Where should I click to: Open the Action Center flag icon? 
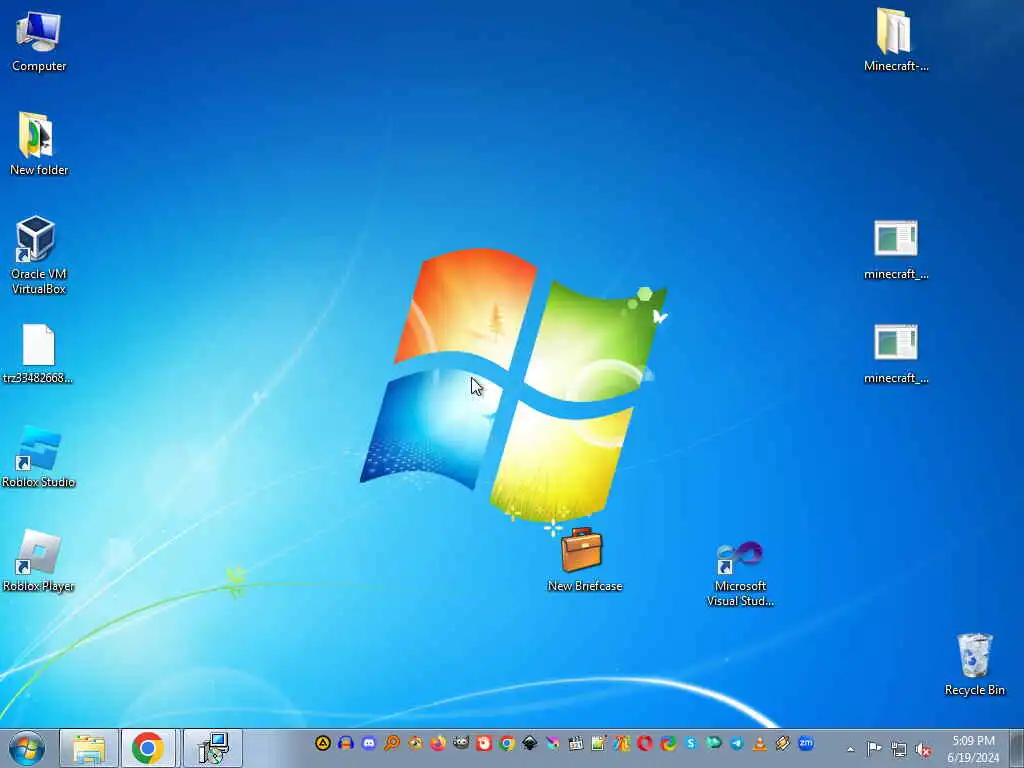click(x=874, y=748)
